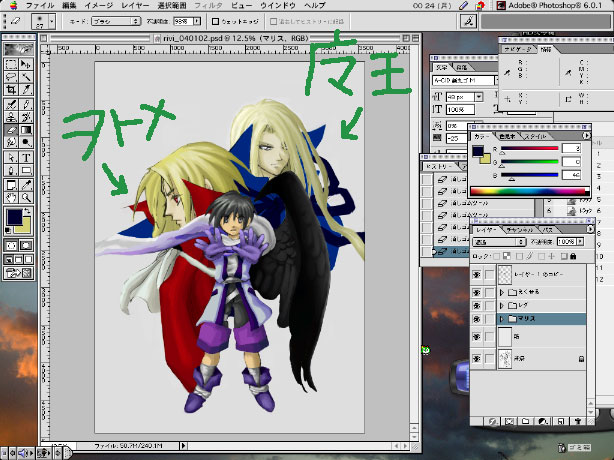
Task: Click the foreground color swatch in toolbox
Action: tap(14, 217)
